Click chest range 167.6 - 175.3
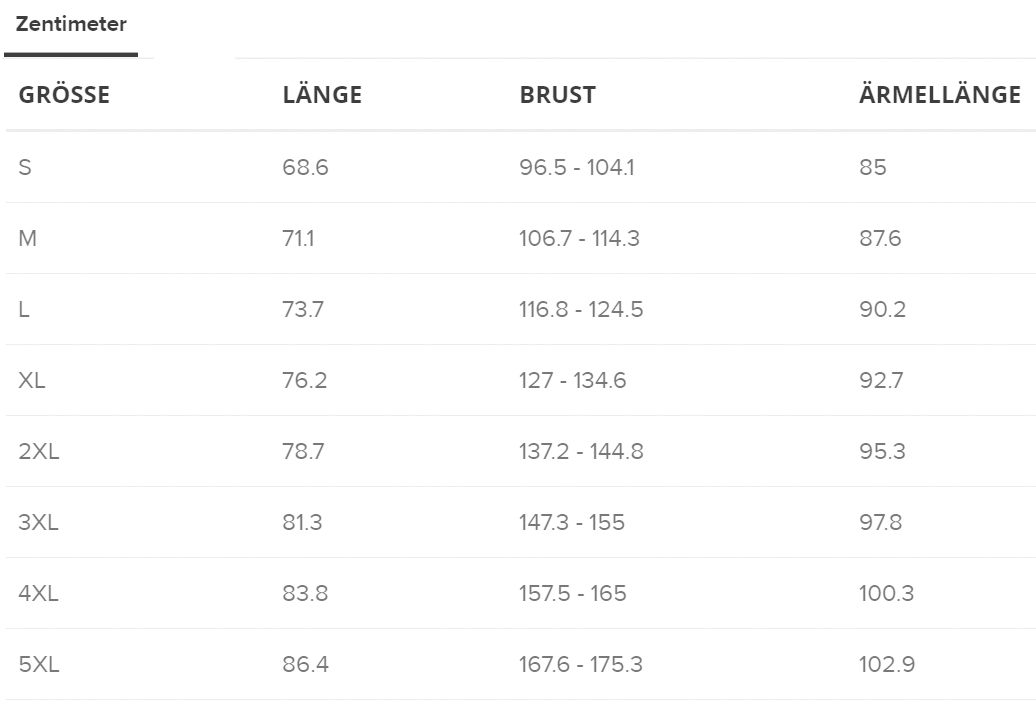 581,664
